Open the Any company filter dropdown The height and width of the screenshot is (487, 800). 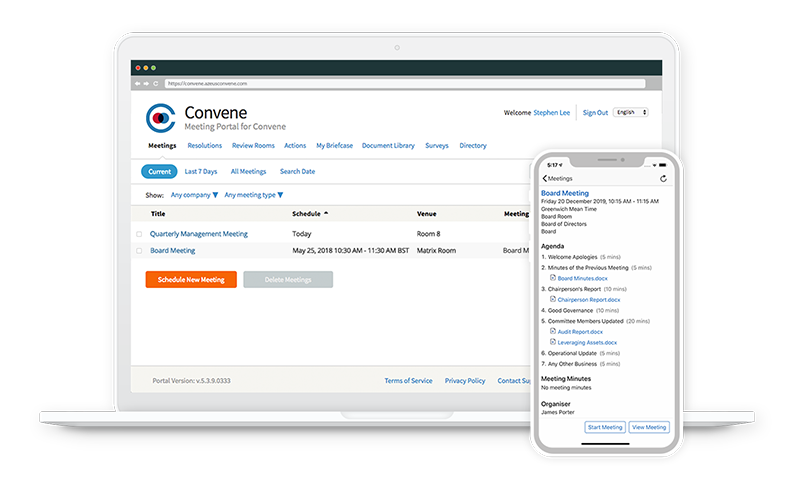pos(194,195)
